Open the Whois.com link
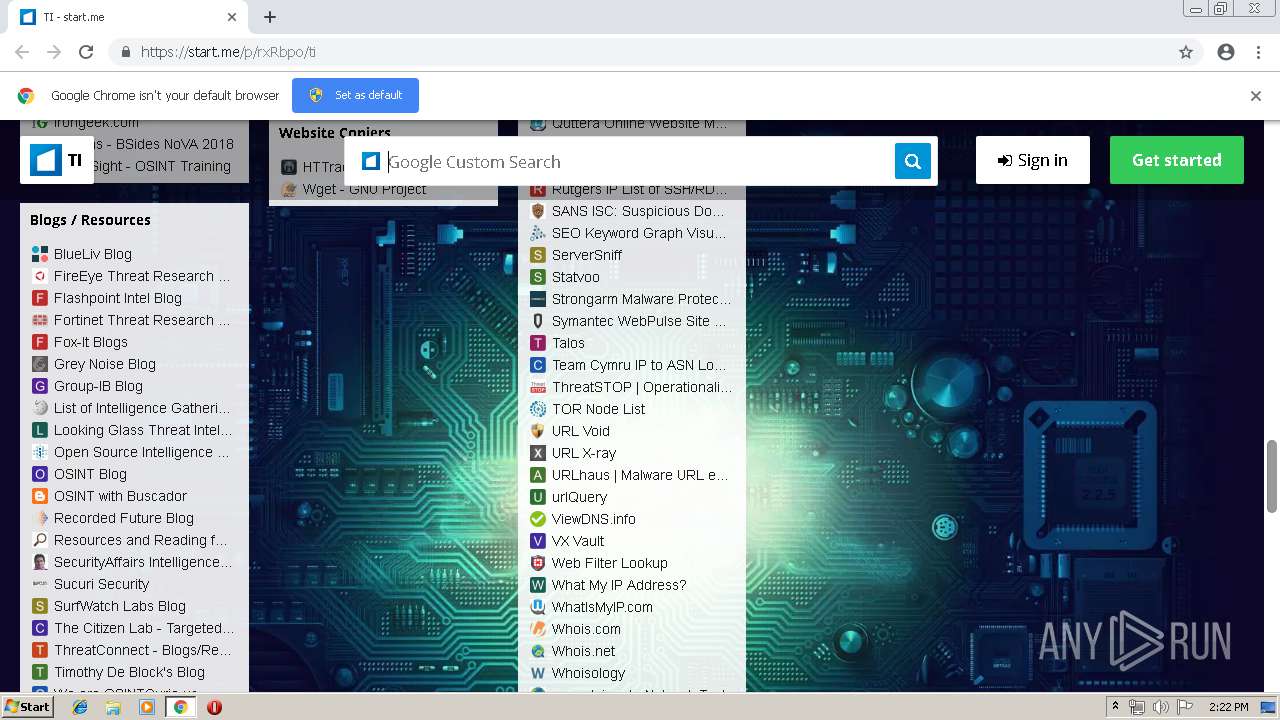Viewport: 1280px width, 720px height. point(586,629)
